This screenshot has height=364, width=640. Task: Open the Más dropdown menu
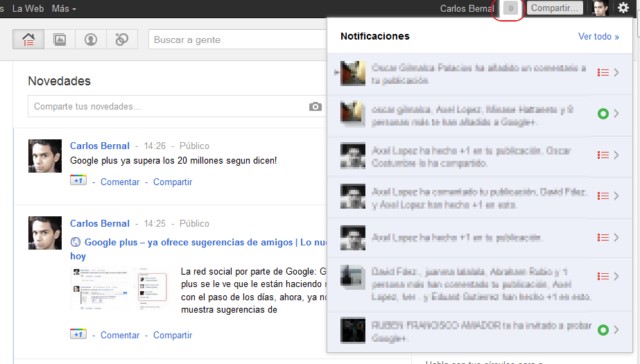(x=64, y=9)
